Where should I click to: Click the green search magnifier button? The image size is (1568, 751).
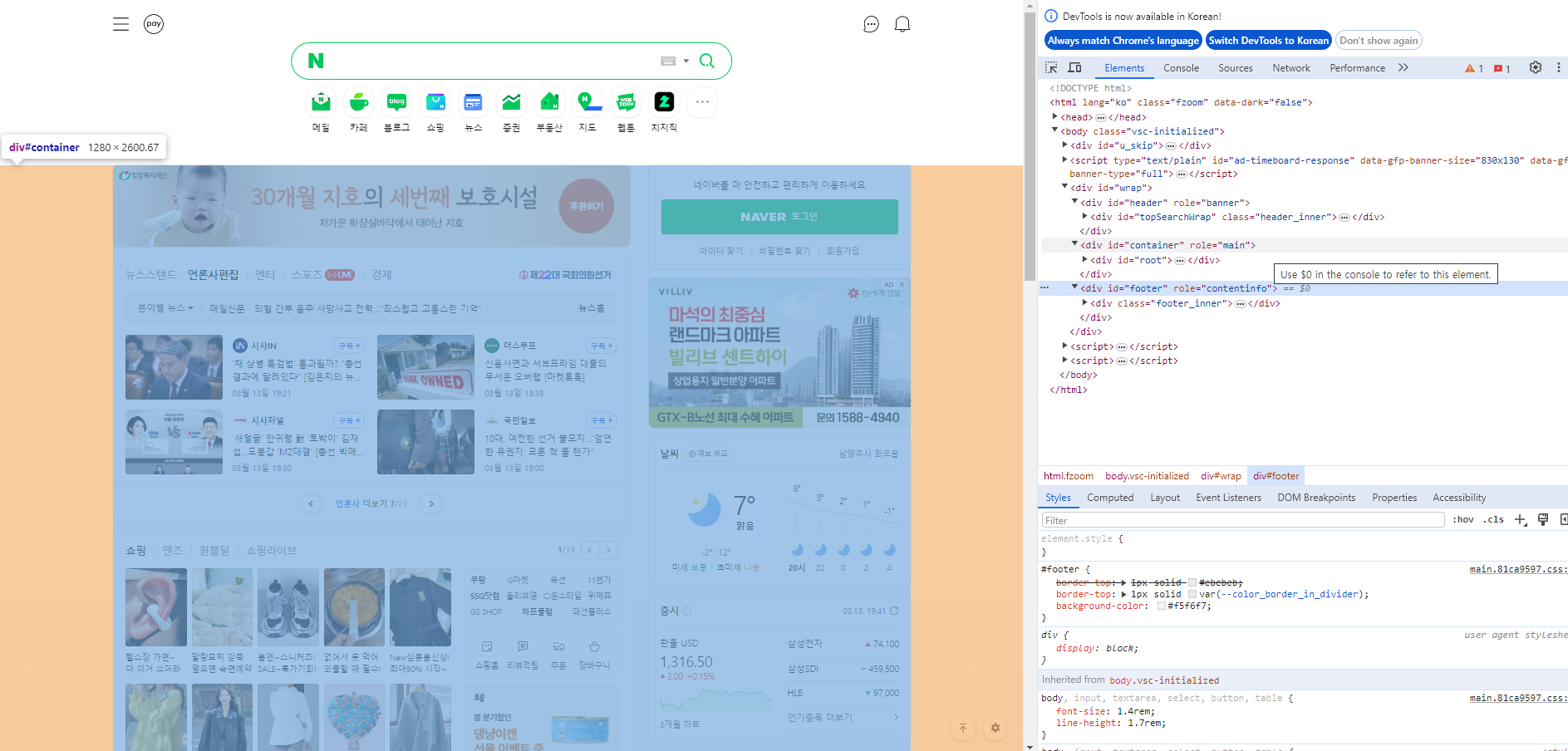pos(707,61)
